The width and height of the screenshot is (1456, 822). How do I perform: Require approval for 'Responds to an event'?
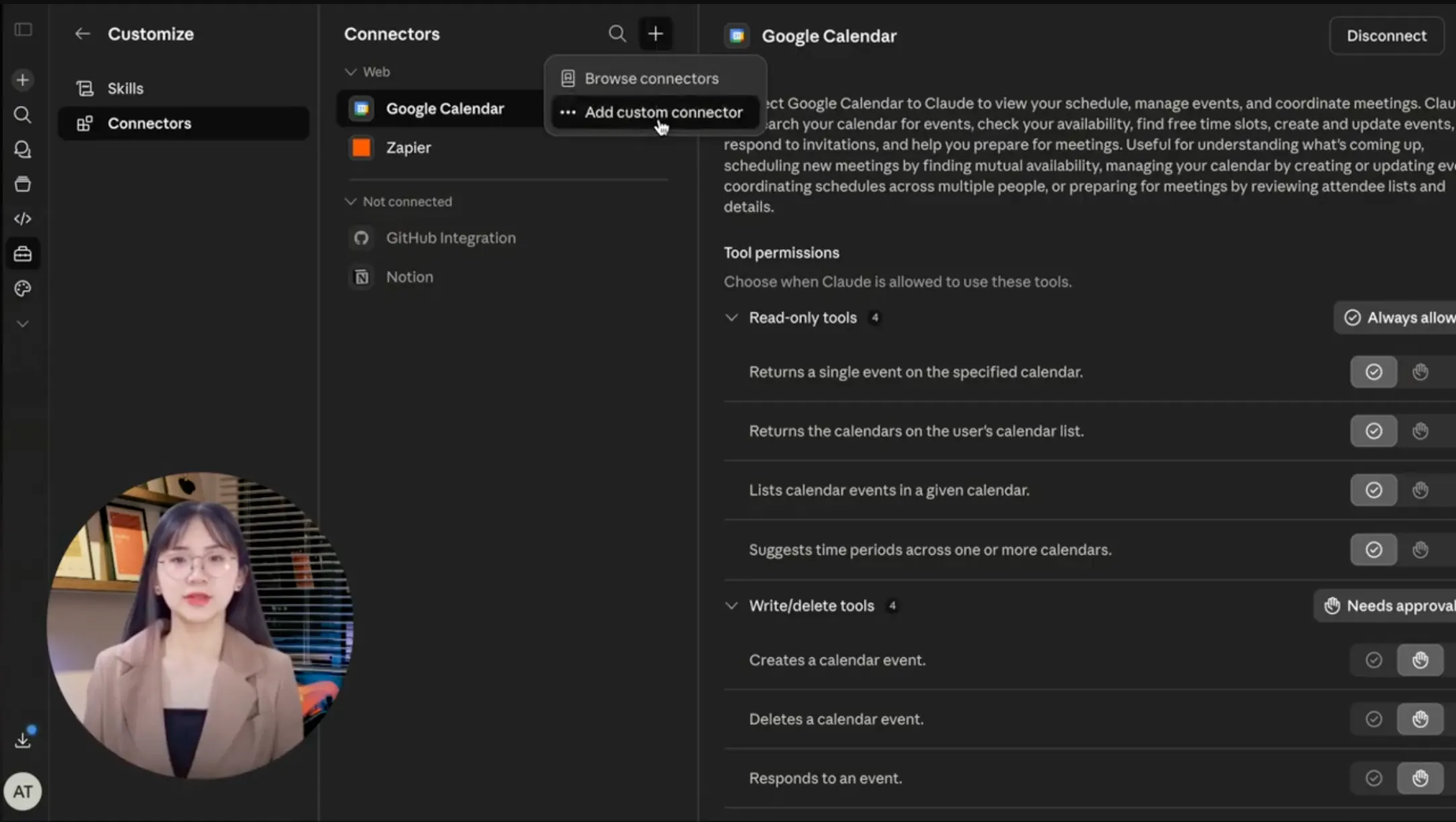click(1420, 778)
